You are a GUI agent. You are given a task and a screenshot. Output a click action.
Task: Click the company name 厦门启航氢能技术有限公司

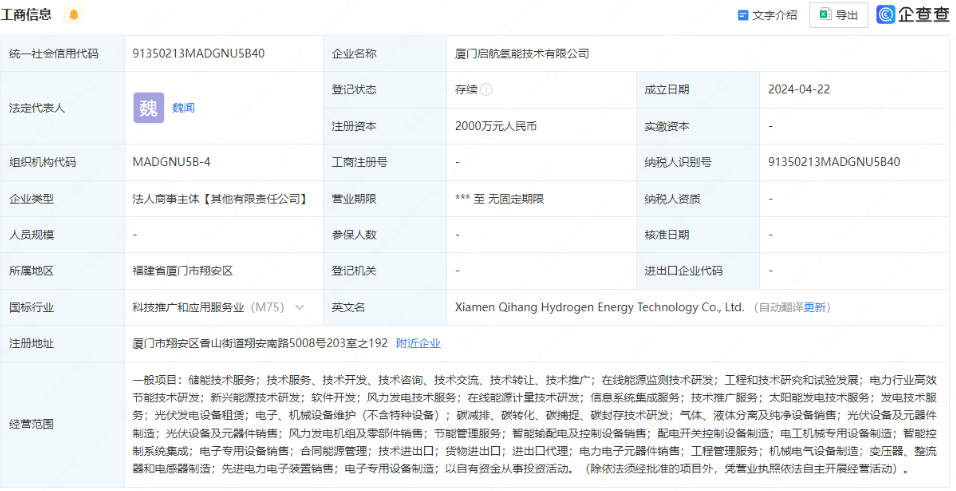522,53
